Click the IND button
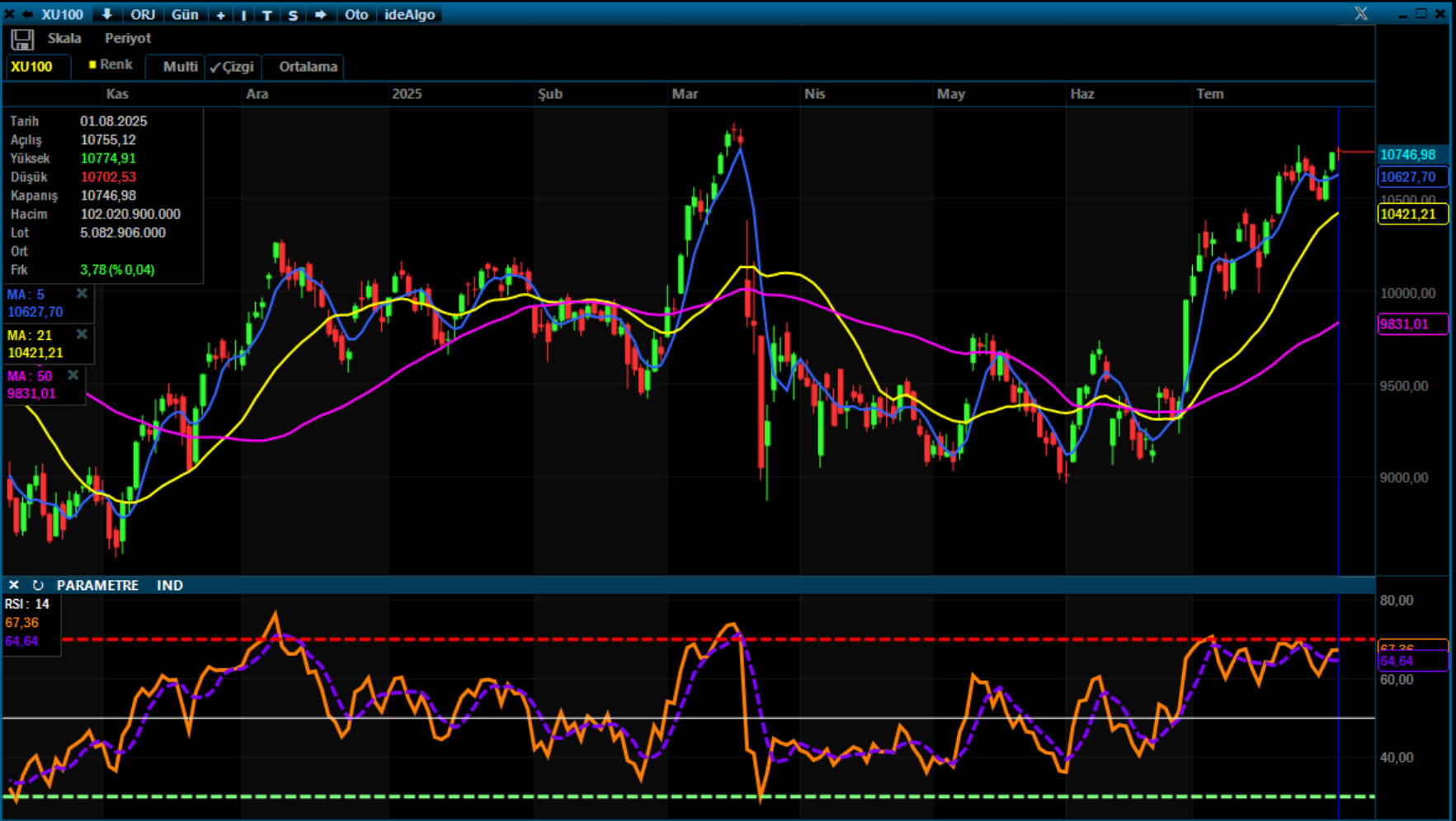This screenshot has height=821, width=1456. point(170,585)
